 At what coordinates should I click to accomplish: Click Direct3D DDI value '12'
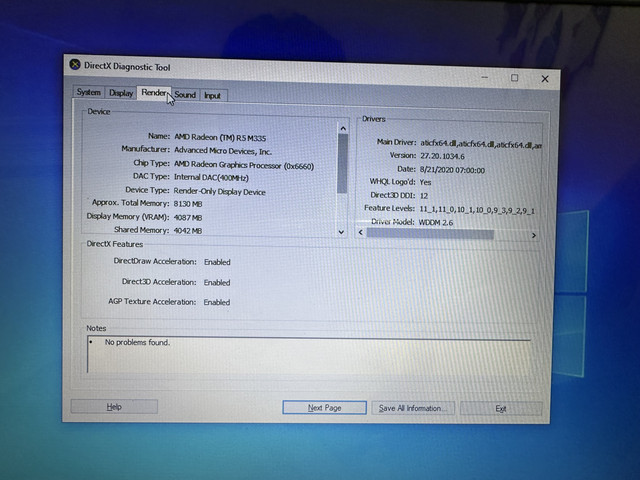point(424,196)
